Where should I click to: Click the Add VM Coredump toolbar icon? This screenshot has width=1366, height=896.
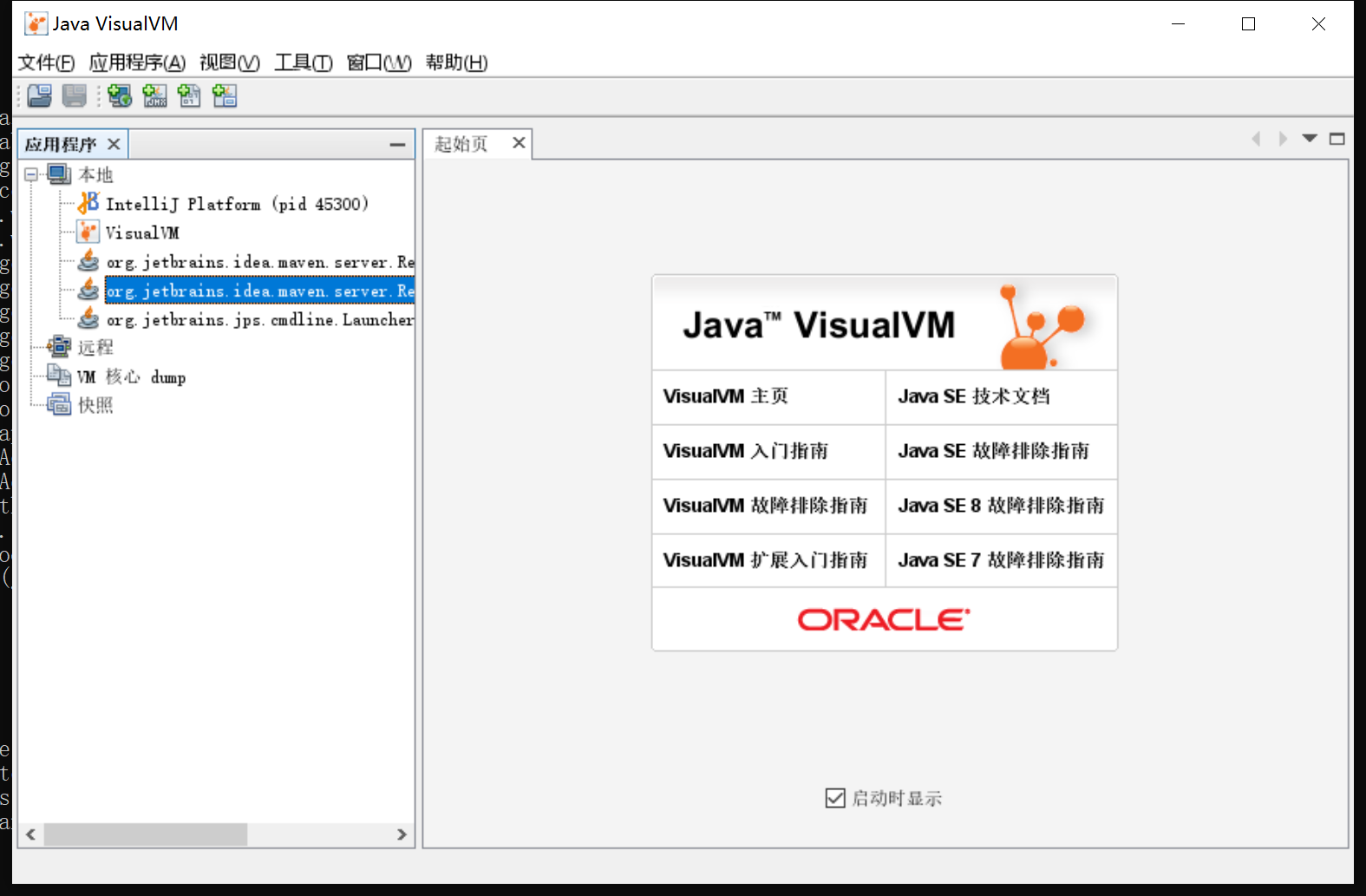click(189, 95)
